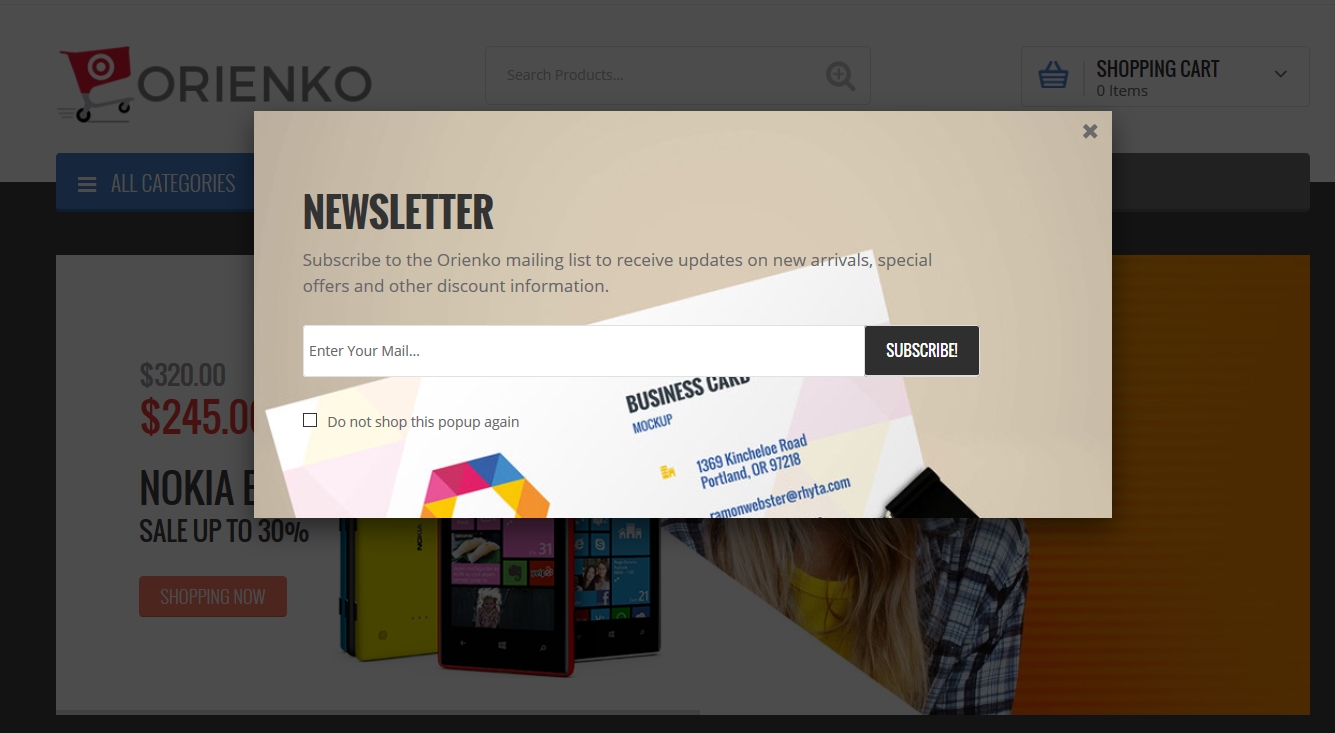Screen dimensions: 1335x733
Task: Click the search magnifier icon
Action: 840,76
